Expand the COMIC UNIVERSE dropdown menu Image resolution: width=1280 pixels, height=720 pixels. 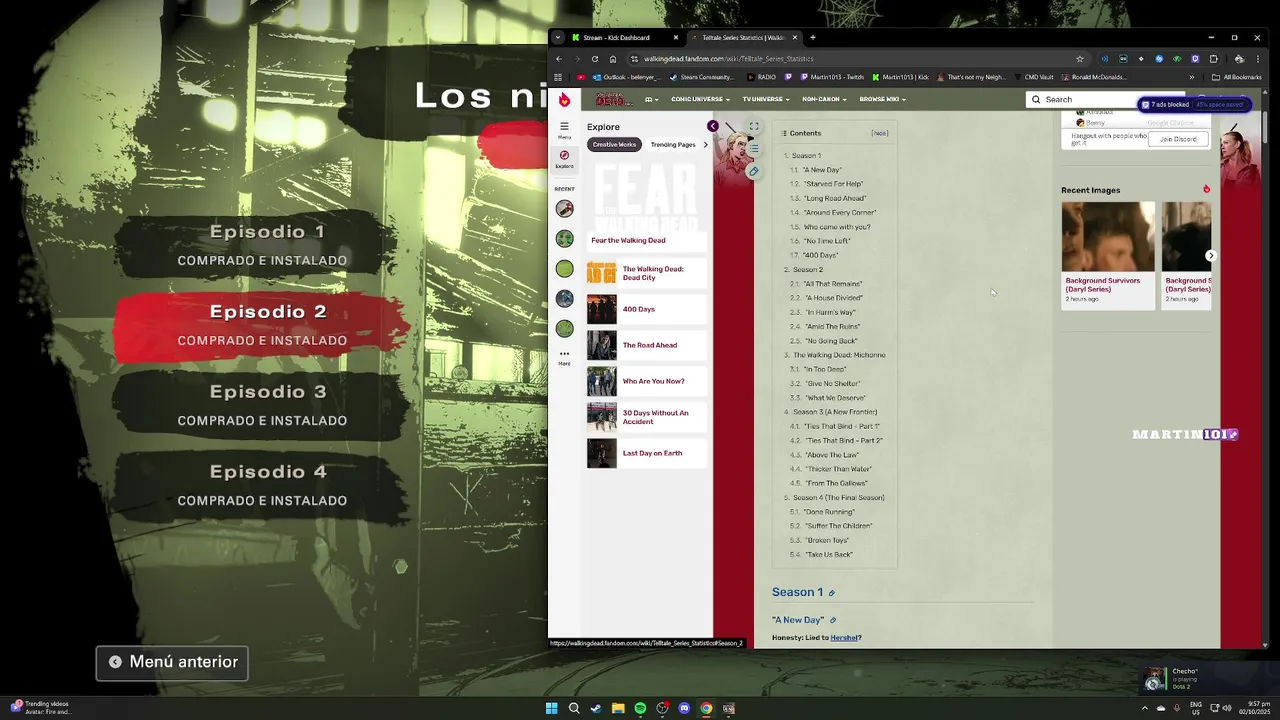[700, 99]
